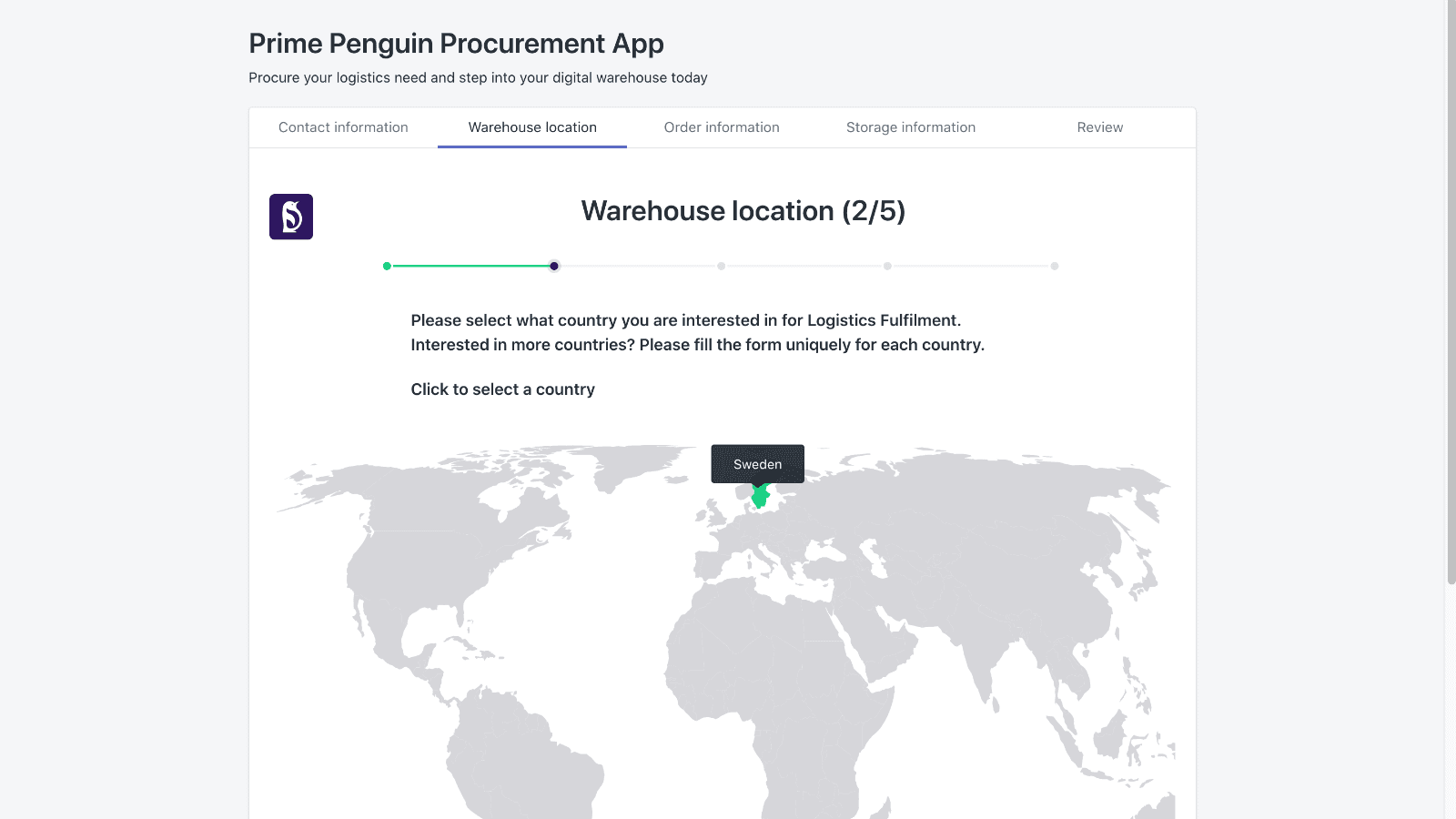The image size is (1456, 819).
Task: Open the Review tab
Action: 1099,127
